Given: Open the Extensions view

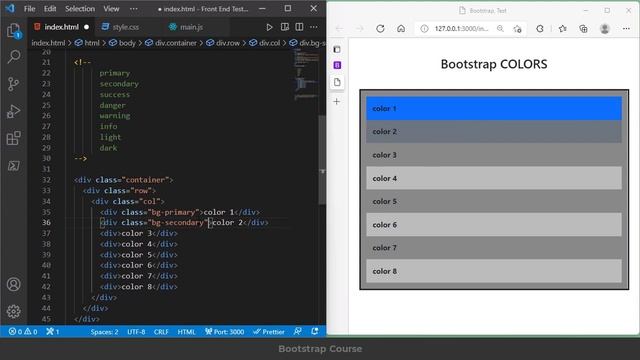Looking at the screenshot, I should (13, 138).
